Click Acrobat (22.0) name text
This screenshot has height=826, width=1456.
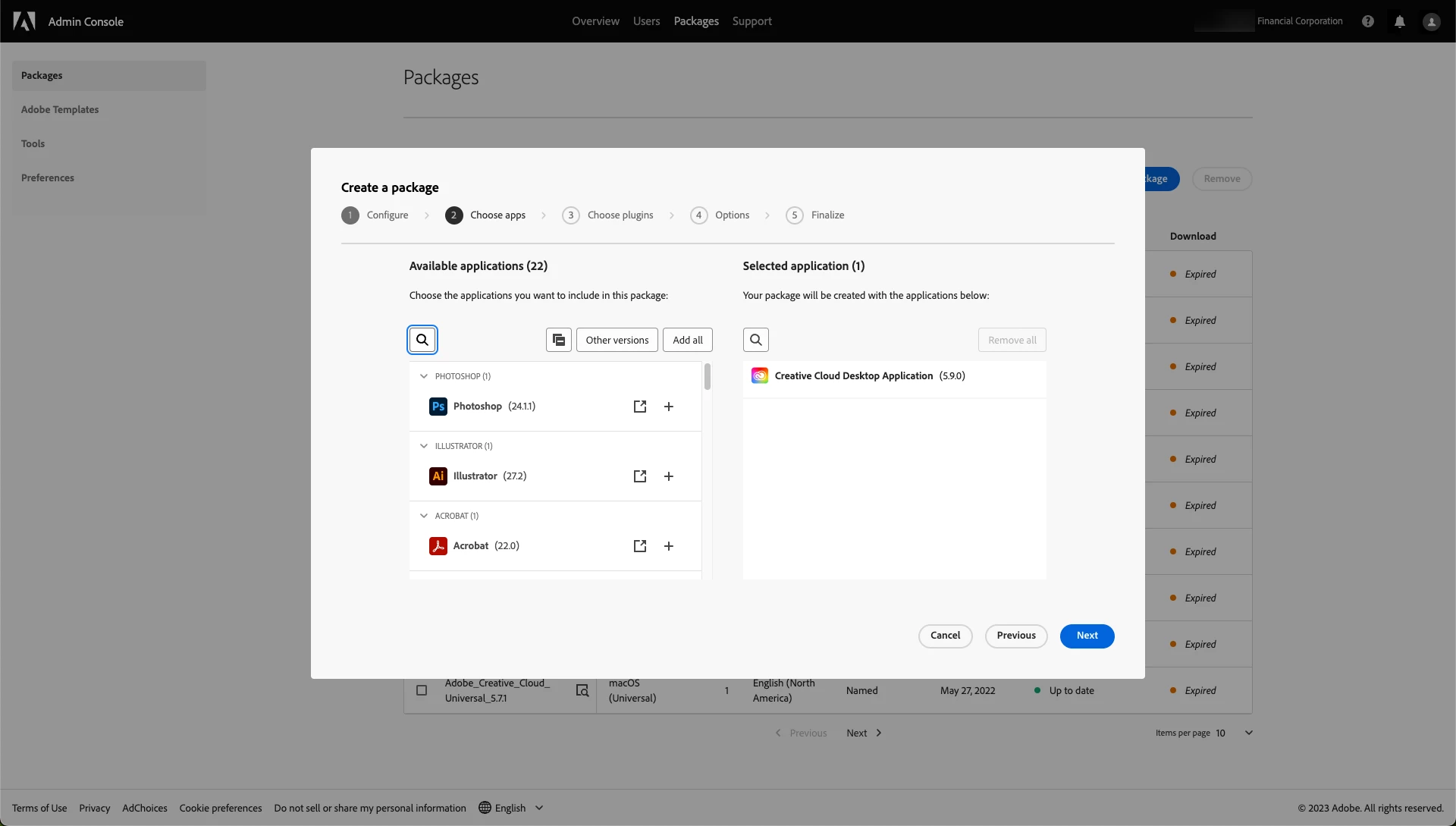[x=486, y=546]
